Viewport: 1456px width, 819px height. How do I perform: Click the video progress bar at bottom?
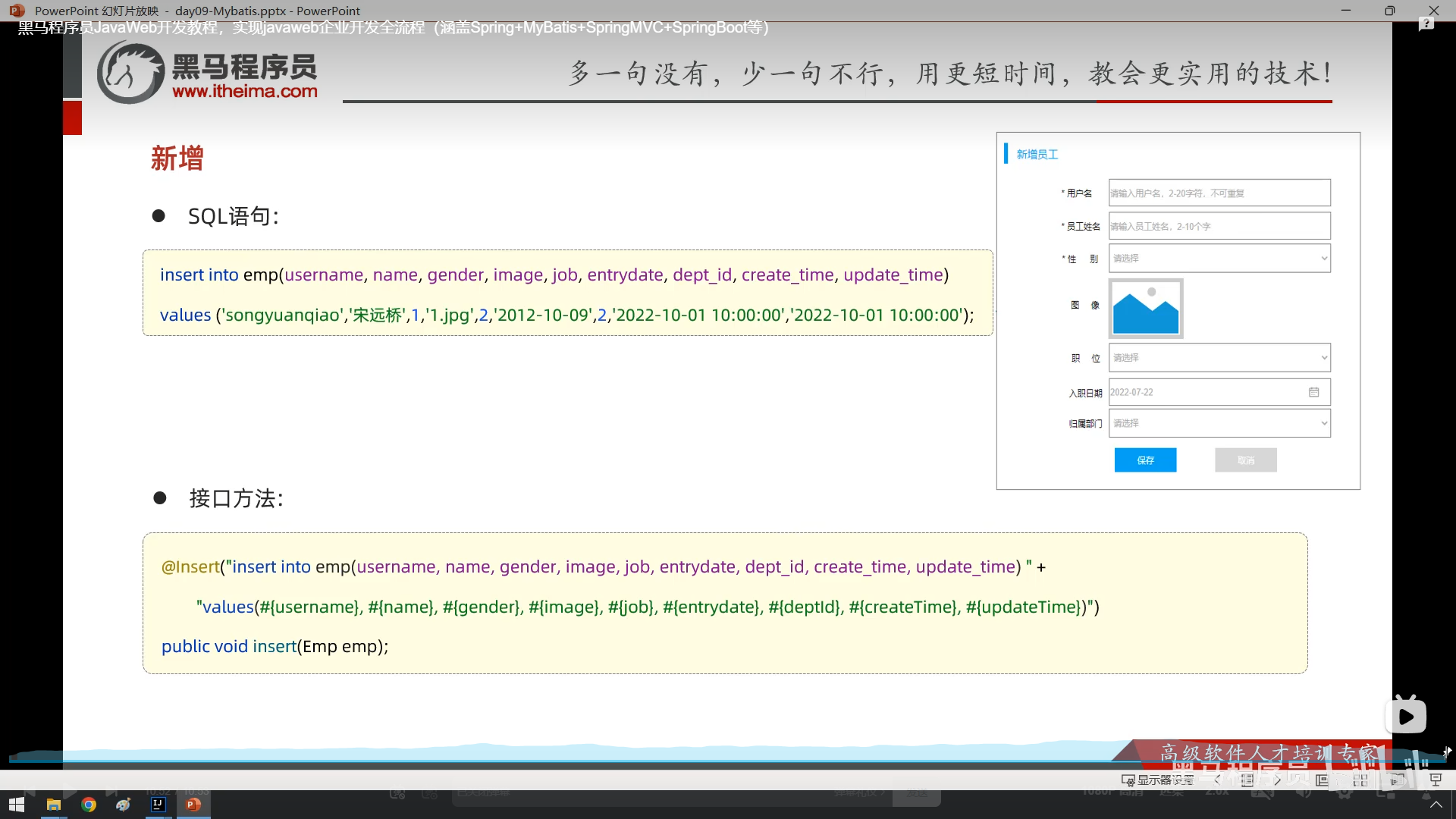(728, 760)
